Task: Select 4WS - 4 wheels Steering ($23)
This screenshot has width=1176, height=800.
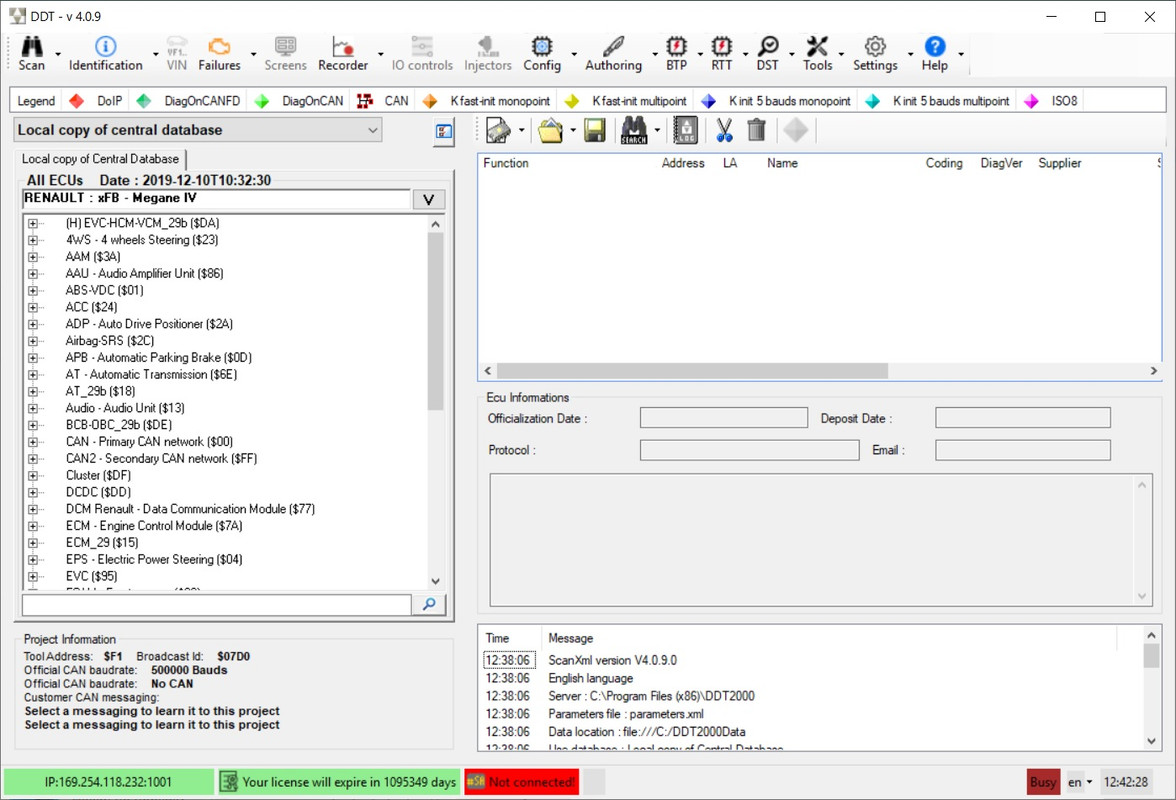Action: tap(142, 240)
